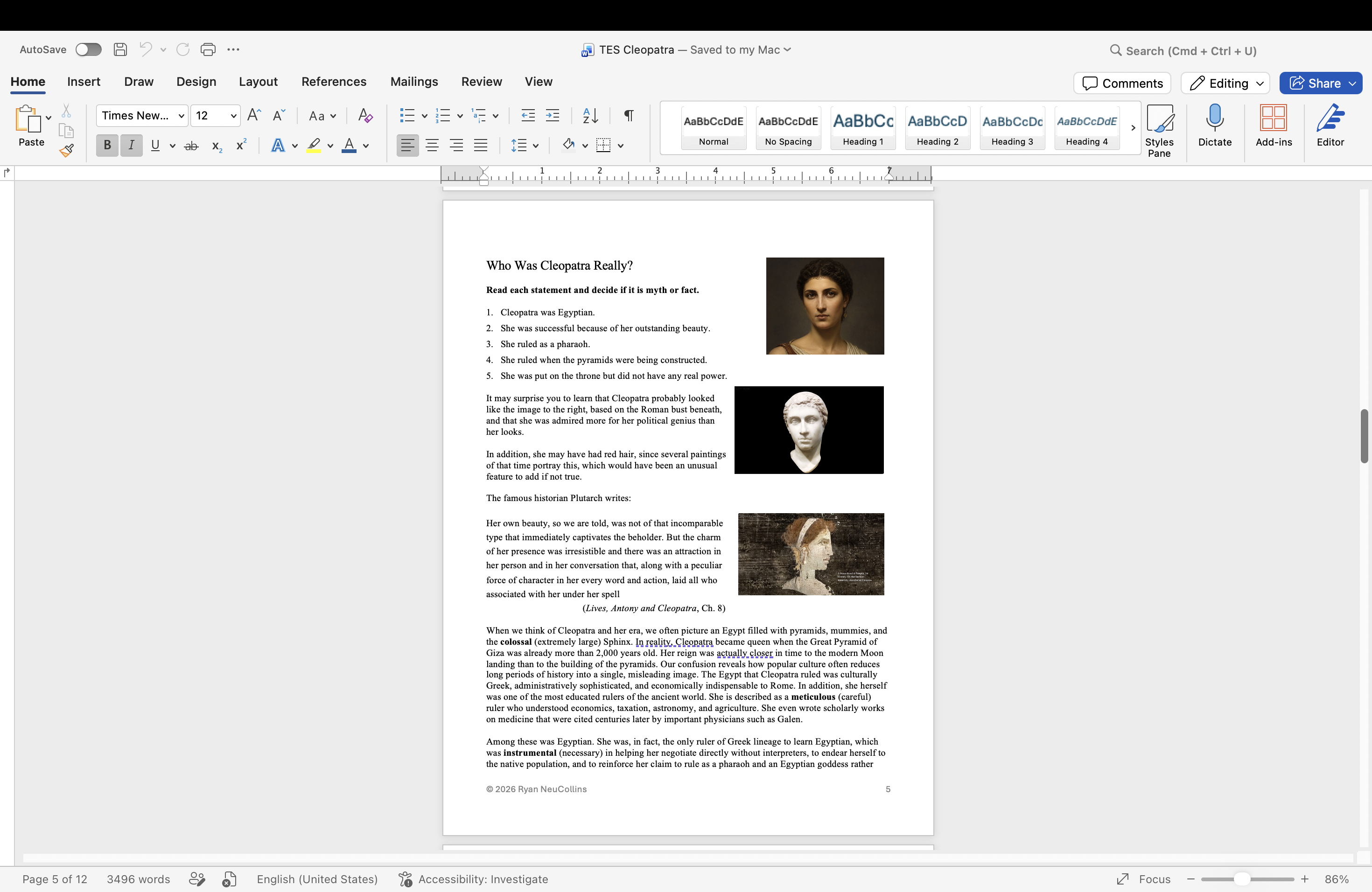Click the Redo icon
The height and width of the screenshot is (892, 1372).
[183, 49]
